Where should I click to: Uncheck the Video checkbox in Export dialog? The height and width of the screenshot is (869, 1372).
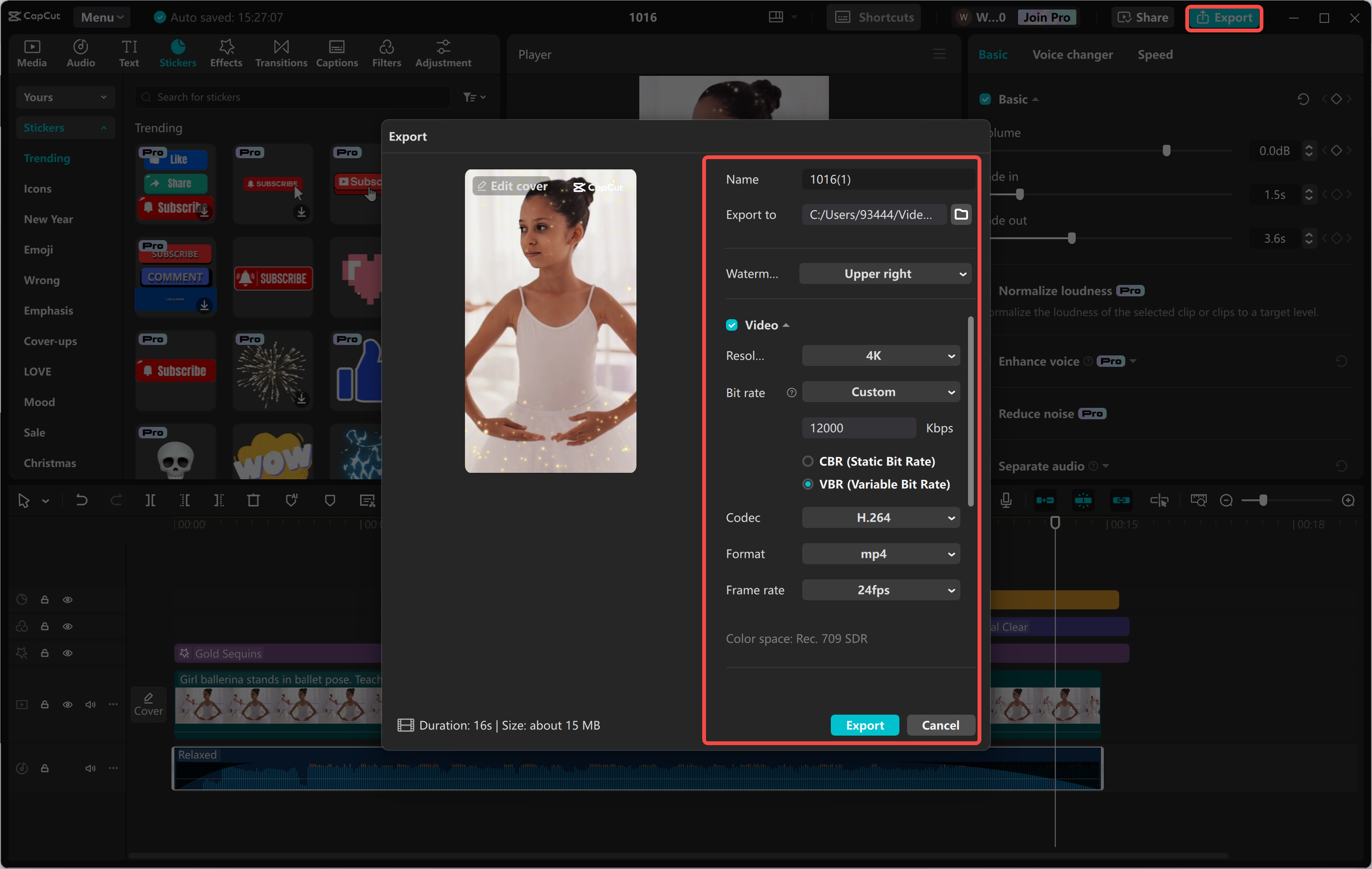[x=732, y=325]
